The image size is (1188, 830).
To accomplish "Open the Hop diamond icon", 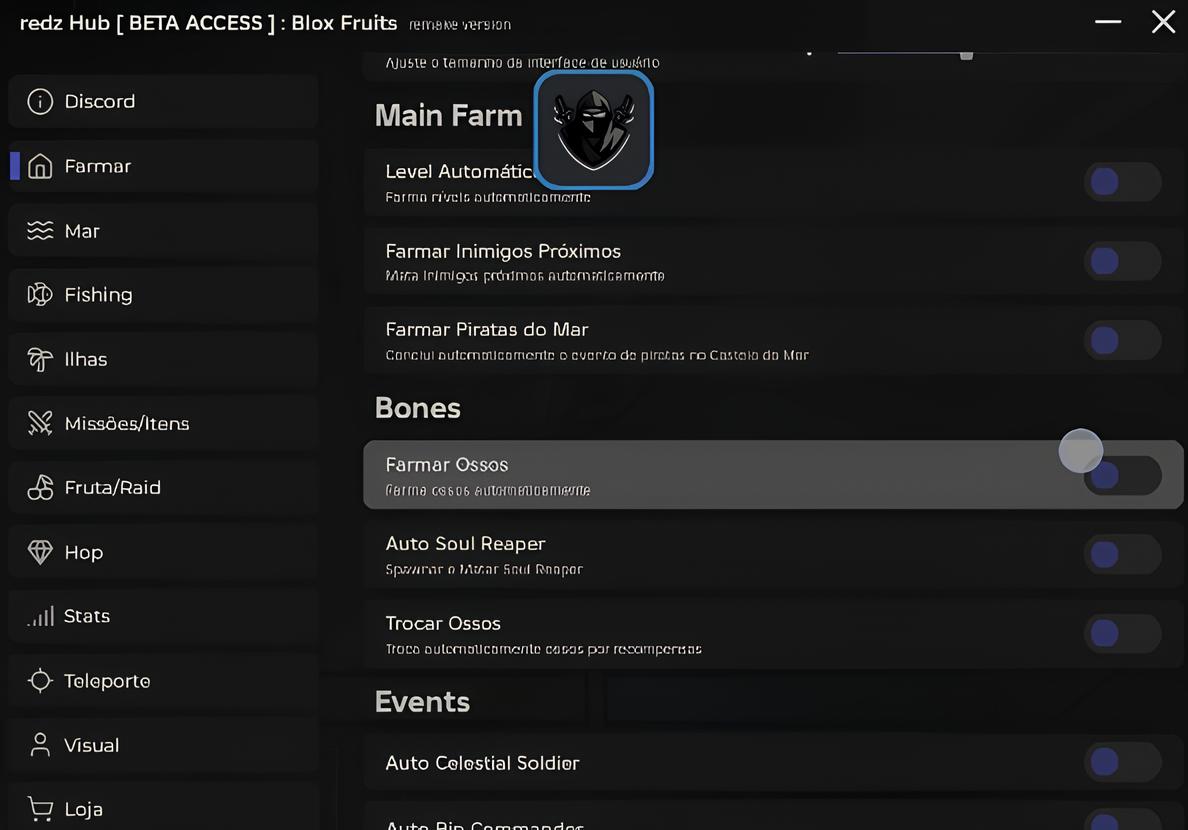I will click(40, 552).
